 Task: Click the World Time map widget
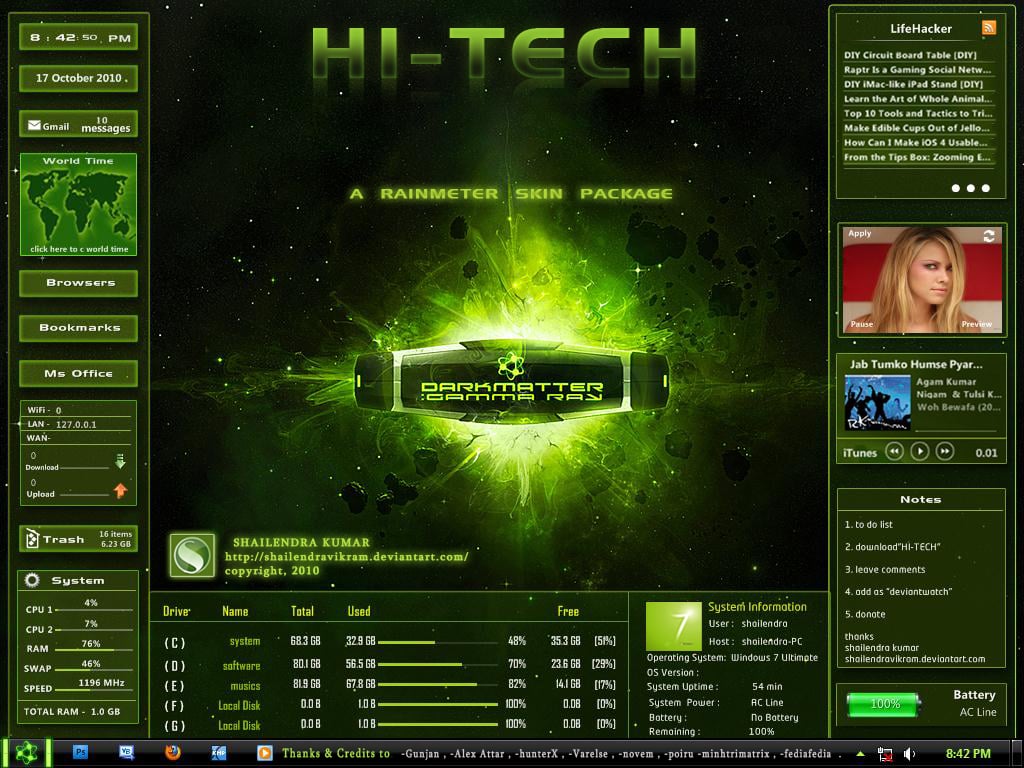coord(78,205)
